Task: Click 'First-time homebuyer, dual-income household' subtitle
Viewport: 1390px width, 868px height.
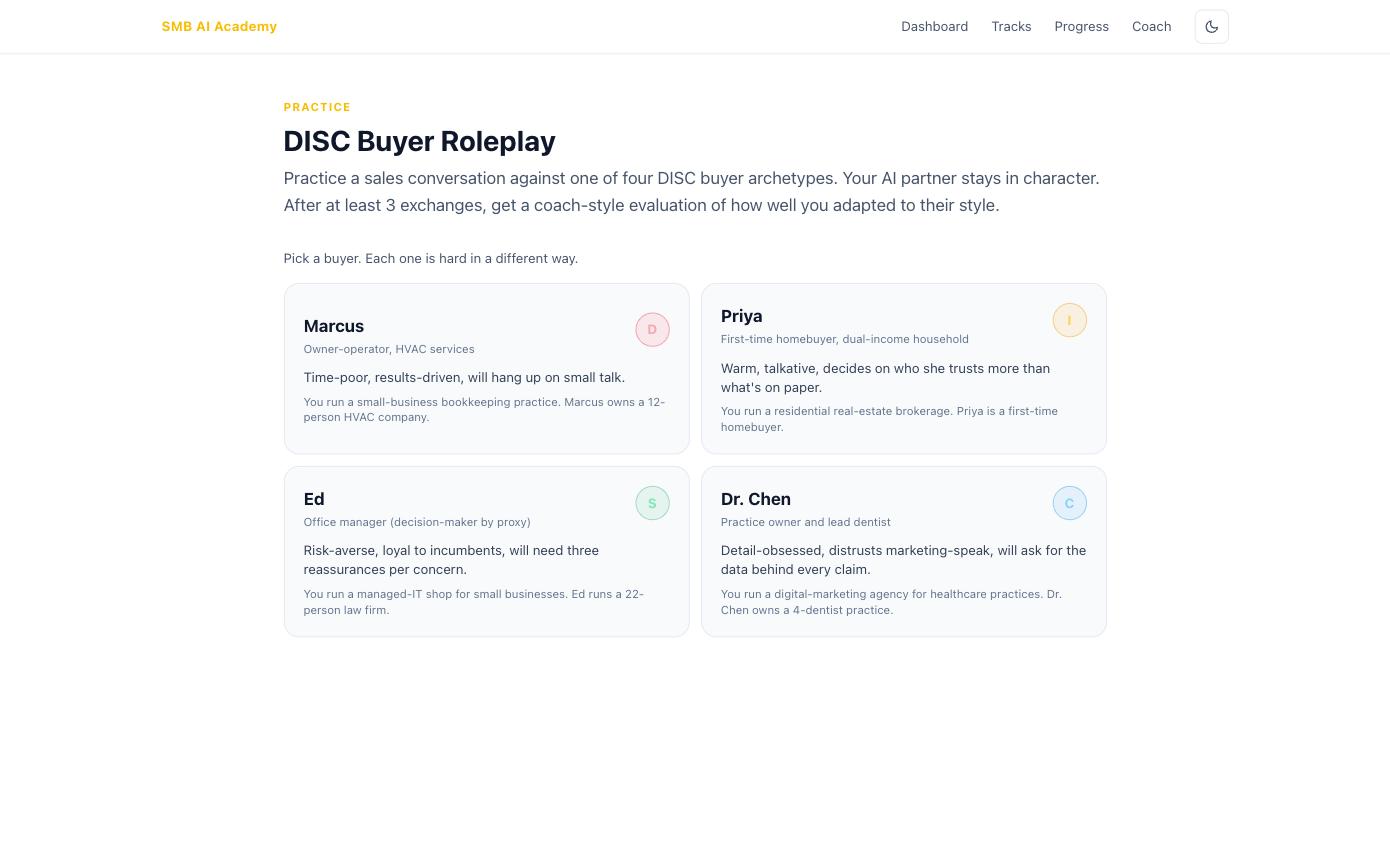Action: 844,339
